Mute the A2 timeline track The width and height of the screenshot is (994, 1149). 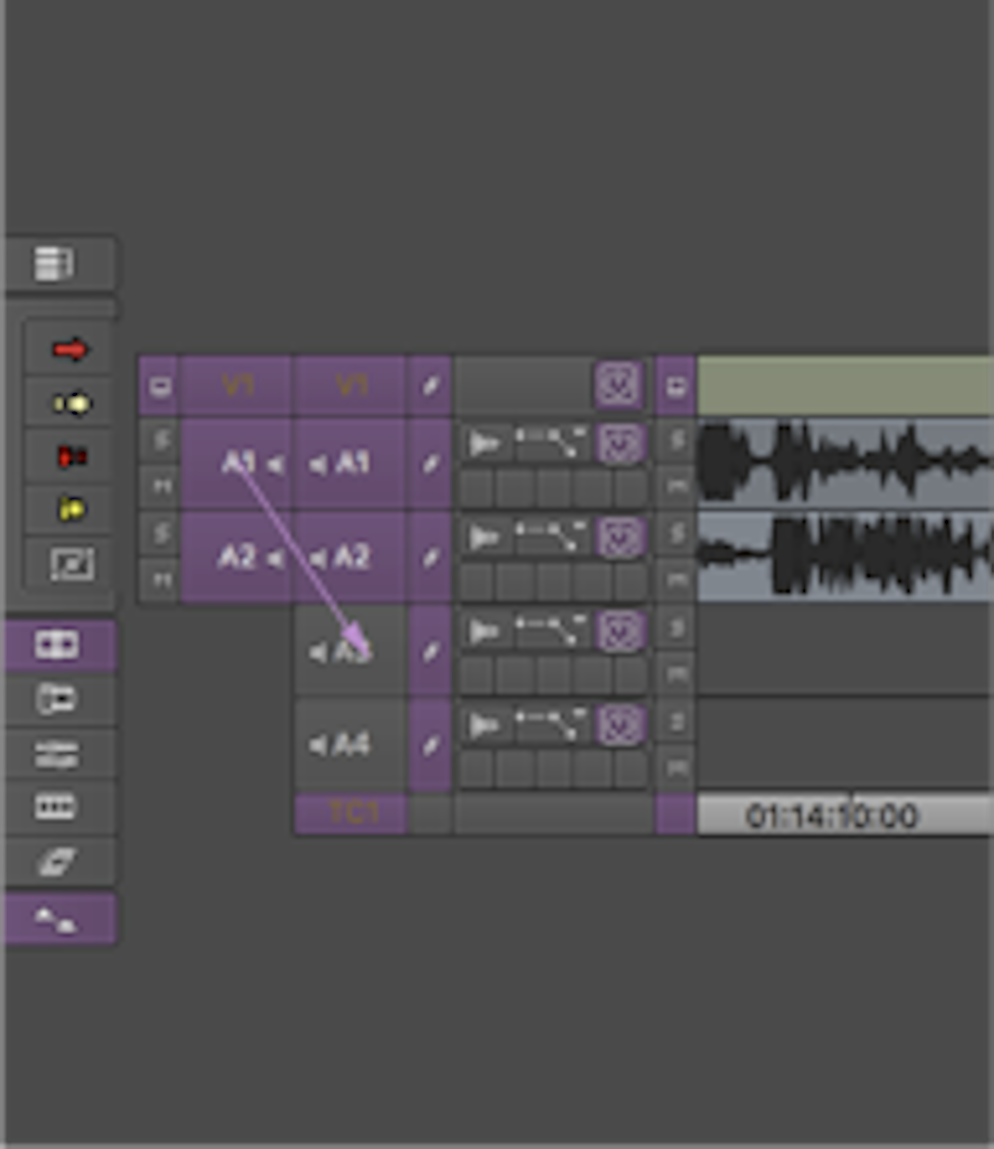[x=677, y=579]
